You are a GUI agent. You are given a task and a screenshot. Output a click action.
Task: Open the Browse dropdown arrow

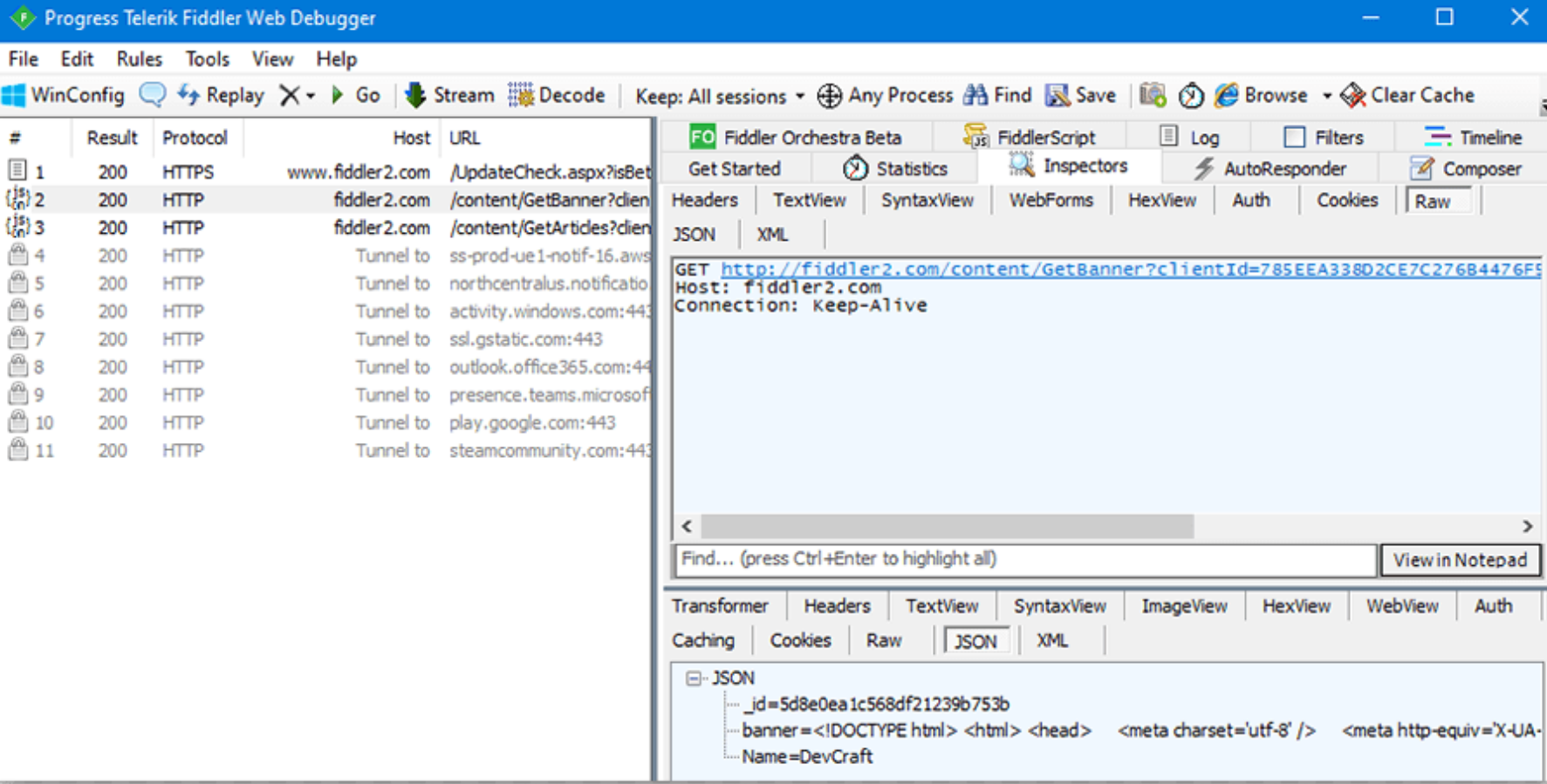(1326, 96)
